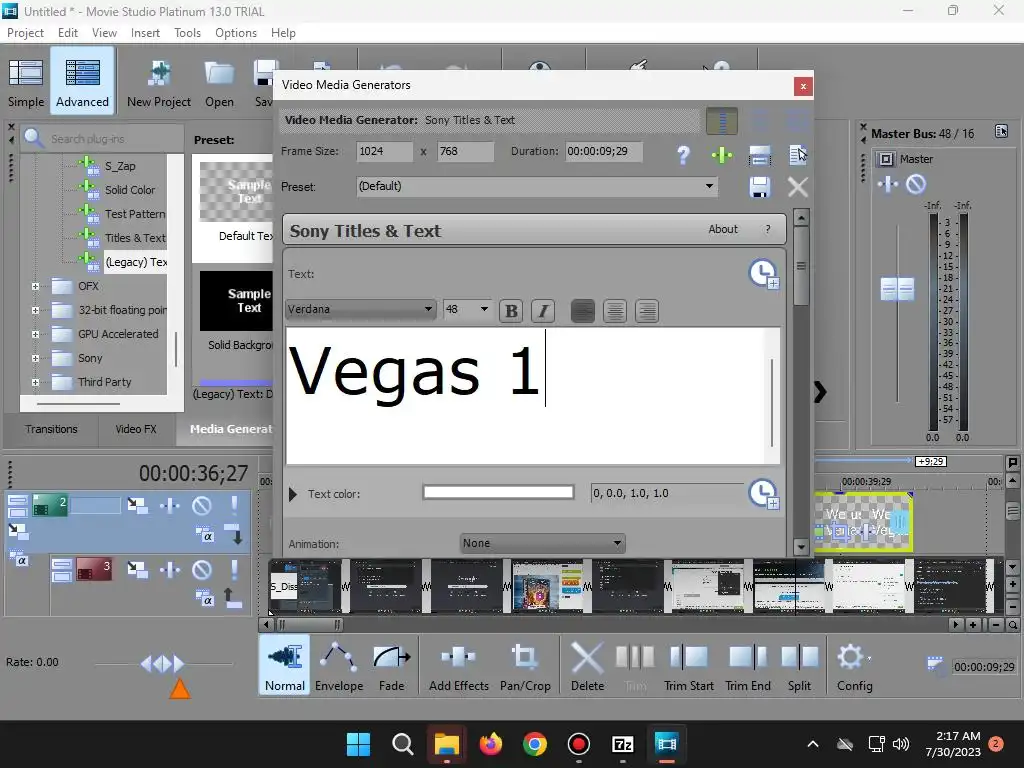
Task: Open the Animation dropdown set to None
Action: click(543, 543)
